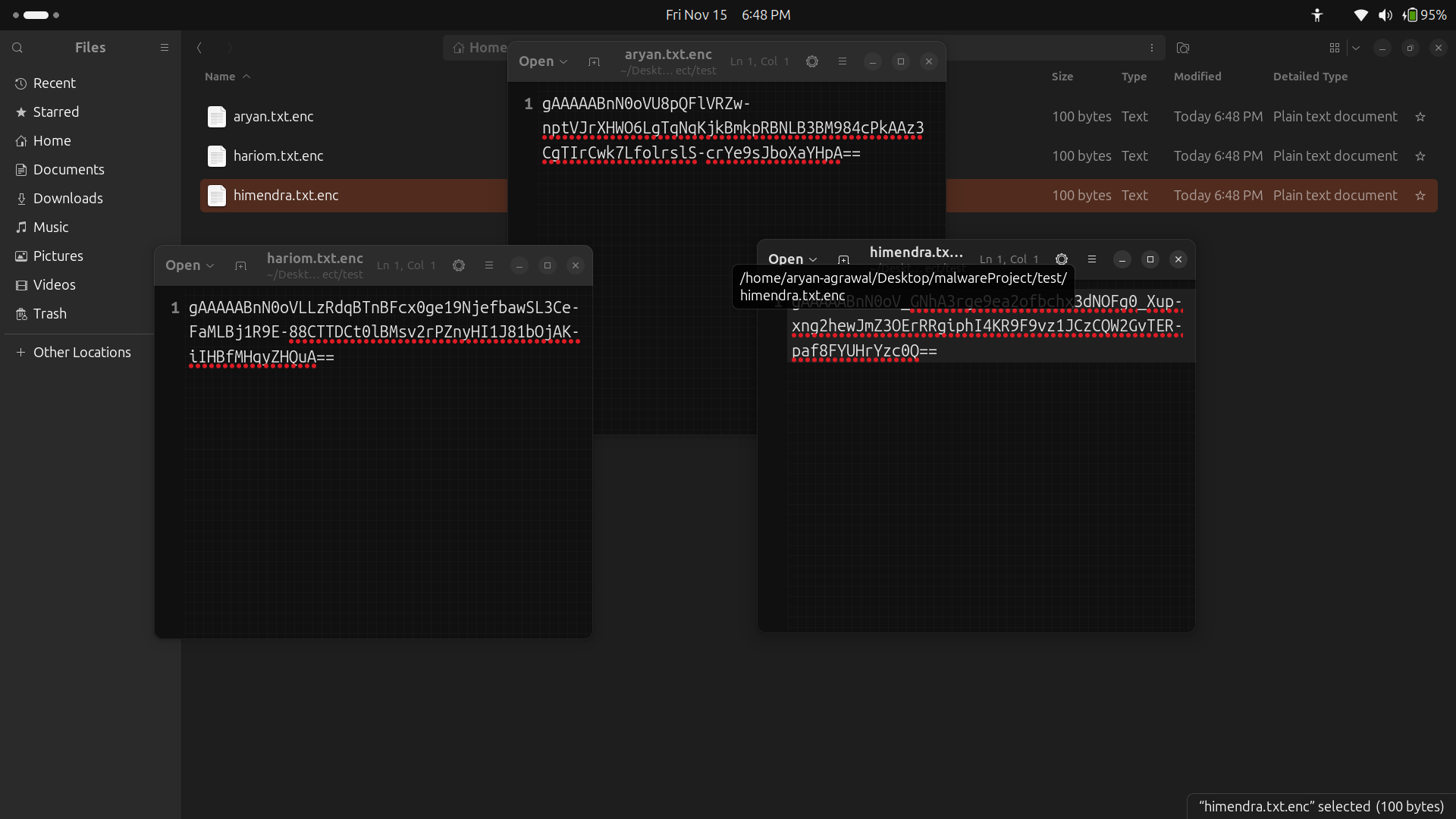
Task: Open the Activities workspace indicator
Action: pyautogui.click(x=36, y=15)
